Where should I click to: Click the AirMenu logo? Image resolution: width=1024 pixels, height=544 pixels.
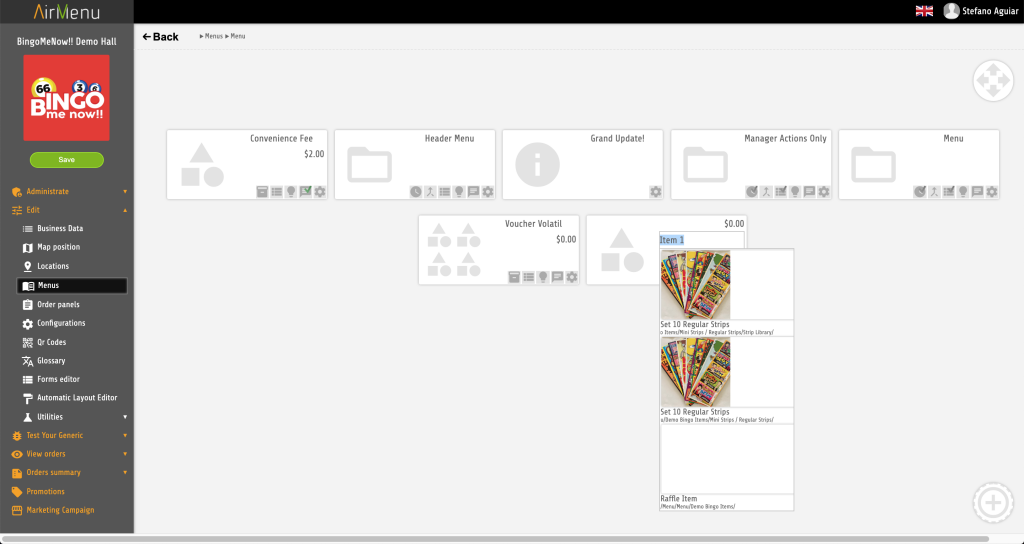tap(67, 12)
